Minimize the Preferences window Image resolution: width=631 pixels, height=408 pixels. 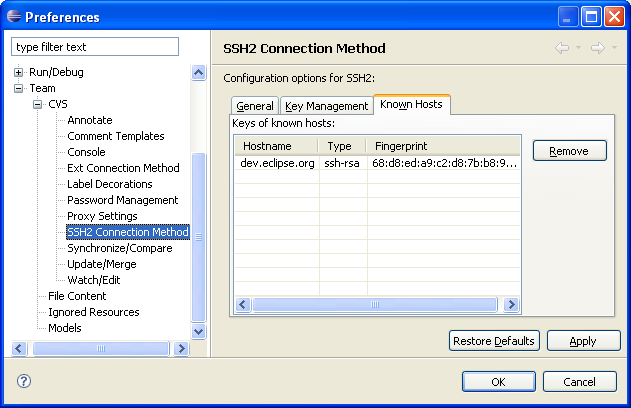(x=567, y=17)
